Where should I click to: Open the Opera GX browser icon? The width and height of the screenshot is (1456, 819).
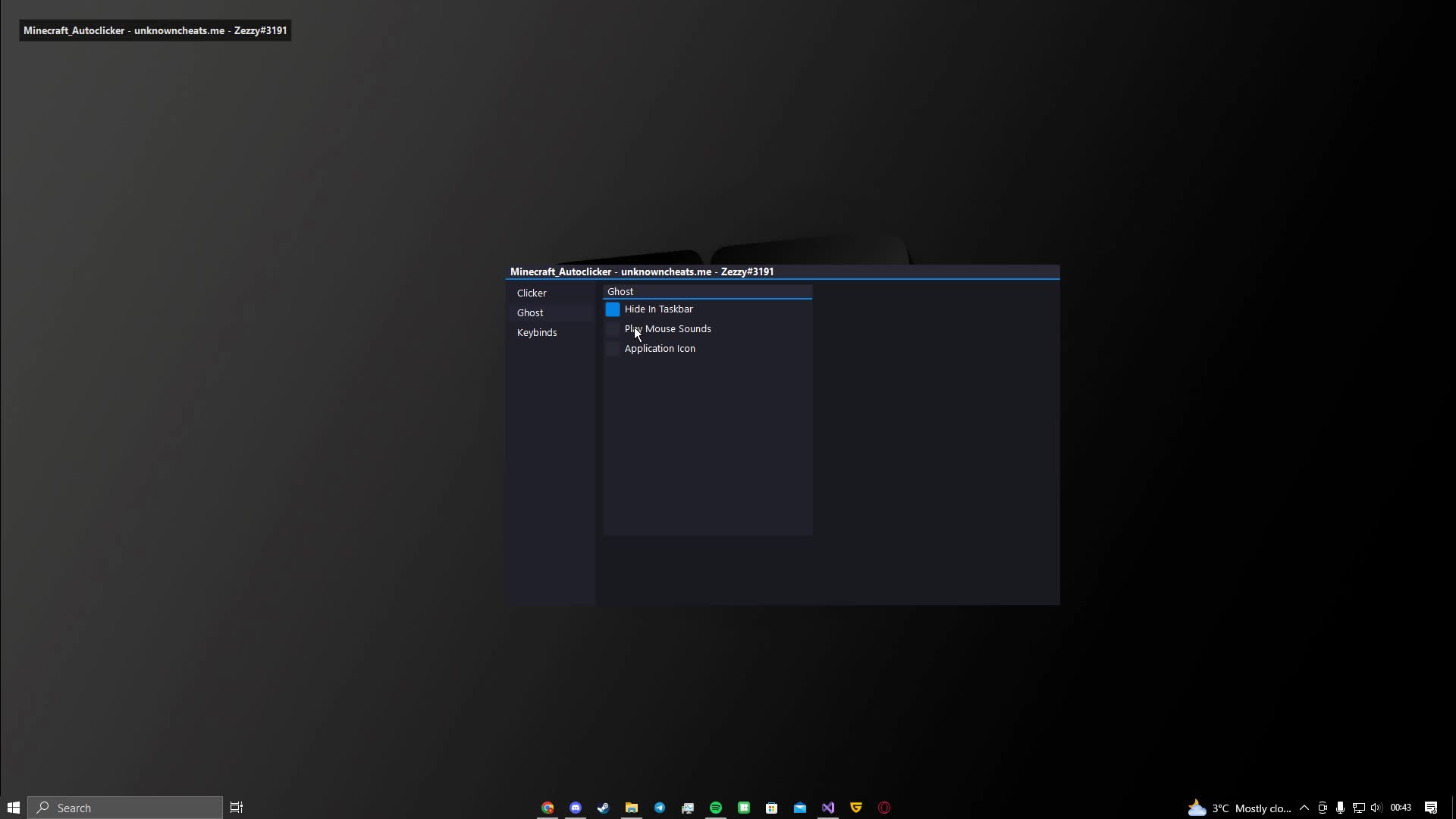[x=884, y=808]
